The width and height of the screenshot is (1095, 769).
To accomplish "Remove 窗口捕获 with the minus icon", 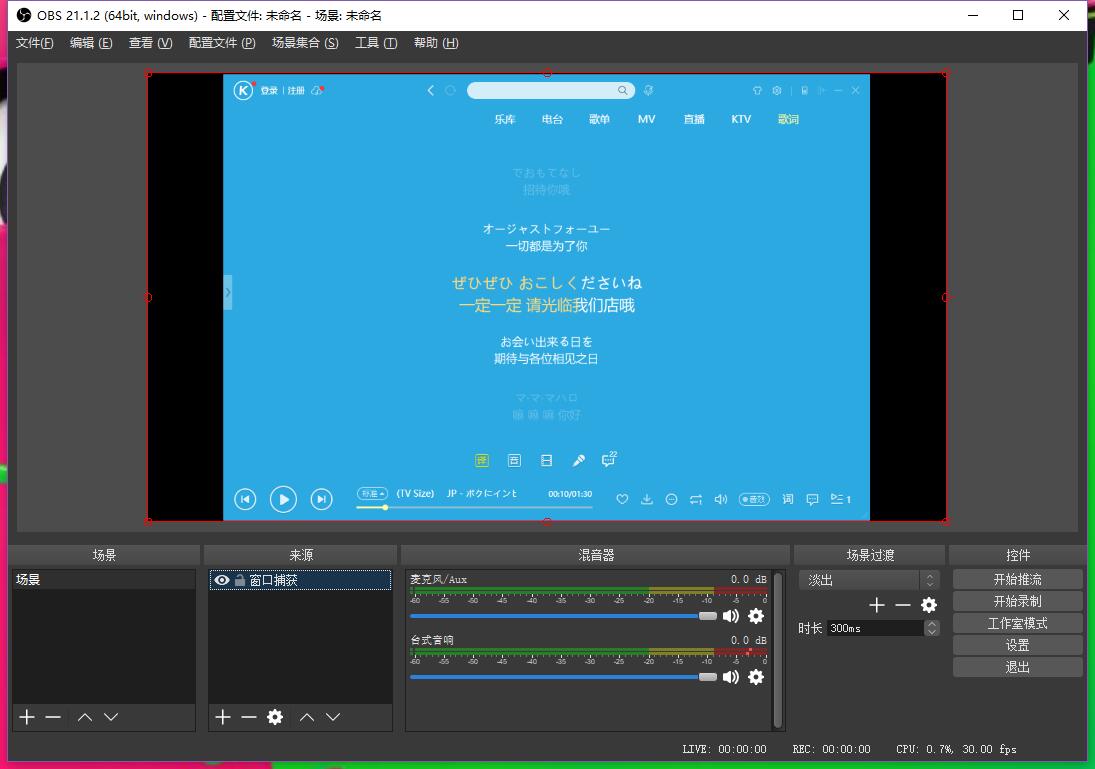I will tap(248, 716).
